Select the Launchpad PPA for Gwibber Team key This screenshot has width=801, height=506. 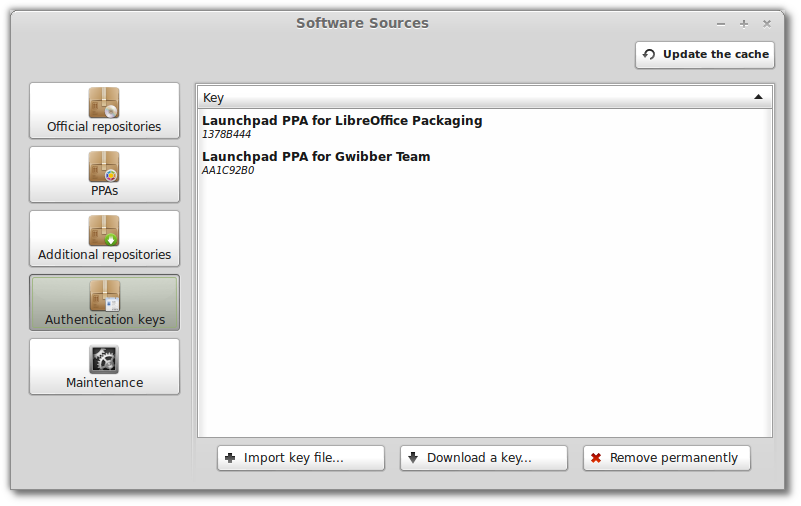[484, 162]
